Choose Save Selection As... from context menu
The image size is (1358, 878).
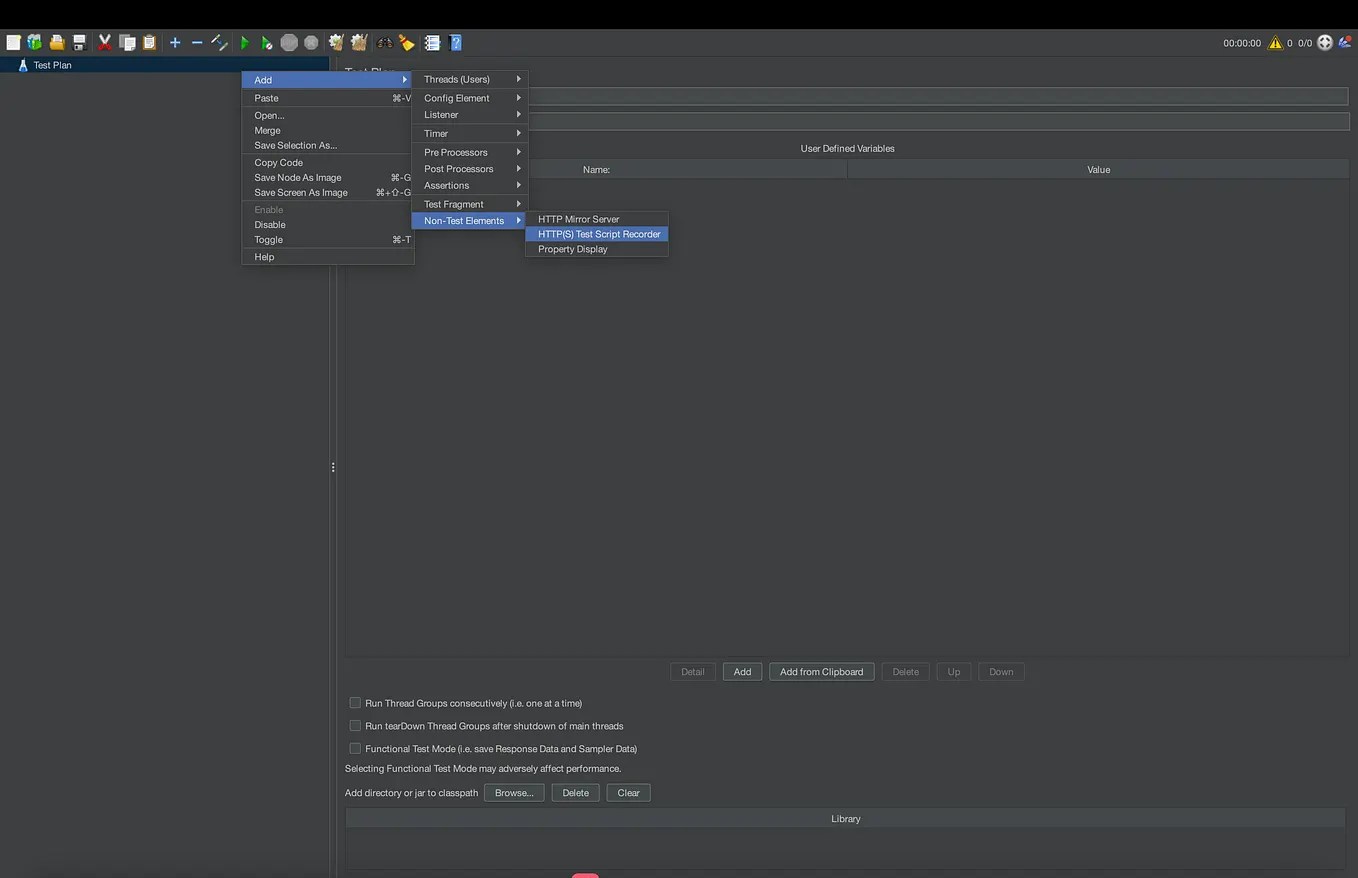tap(295, 145)
